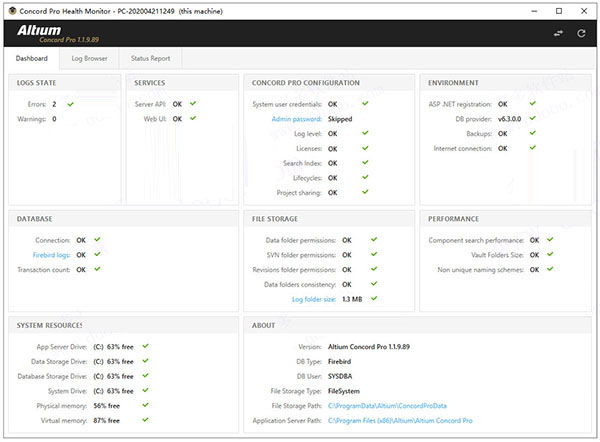Switch to the Dashboard tab
The width and height of the screenshot is (600, 442).
pos(32,58)
